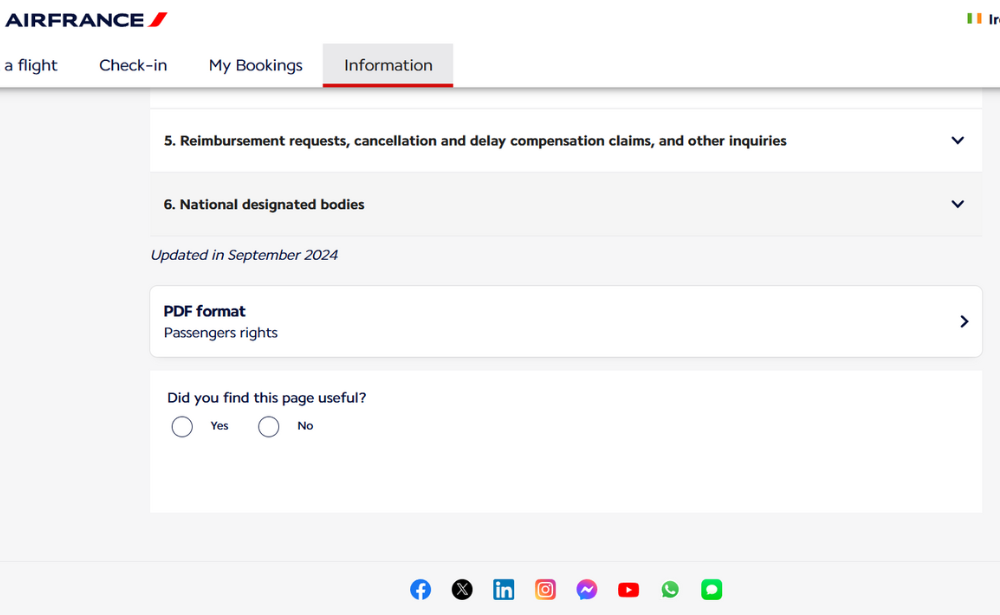Expand the National designated bodies chevron

tap(957, 204)
